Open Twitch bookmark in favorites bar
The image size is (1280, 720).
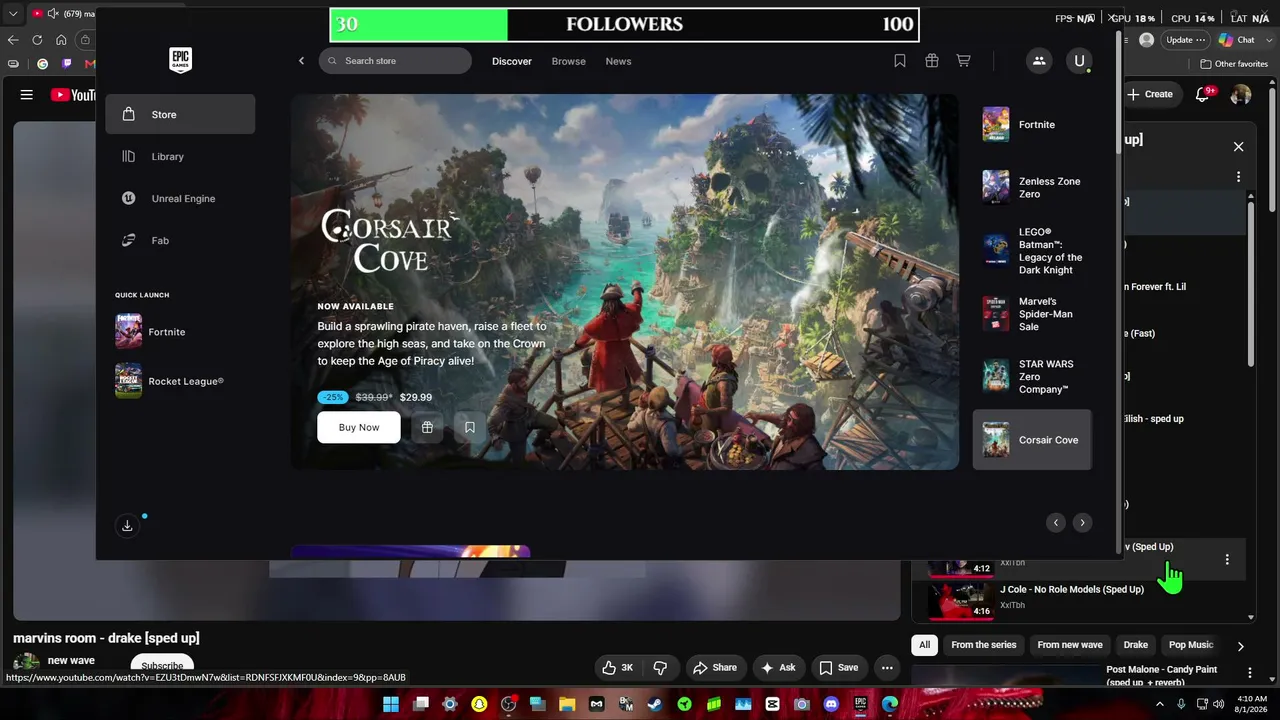click(67, 64)
